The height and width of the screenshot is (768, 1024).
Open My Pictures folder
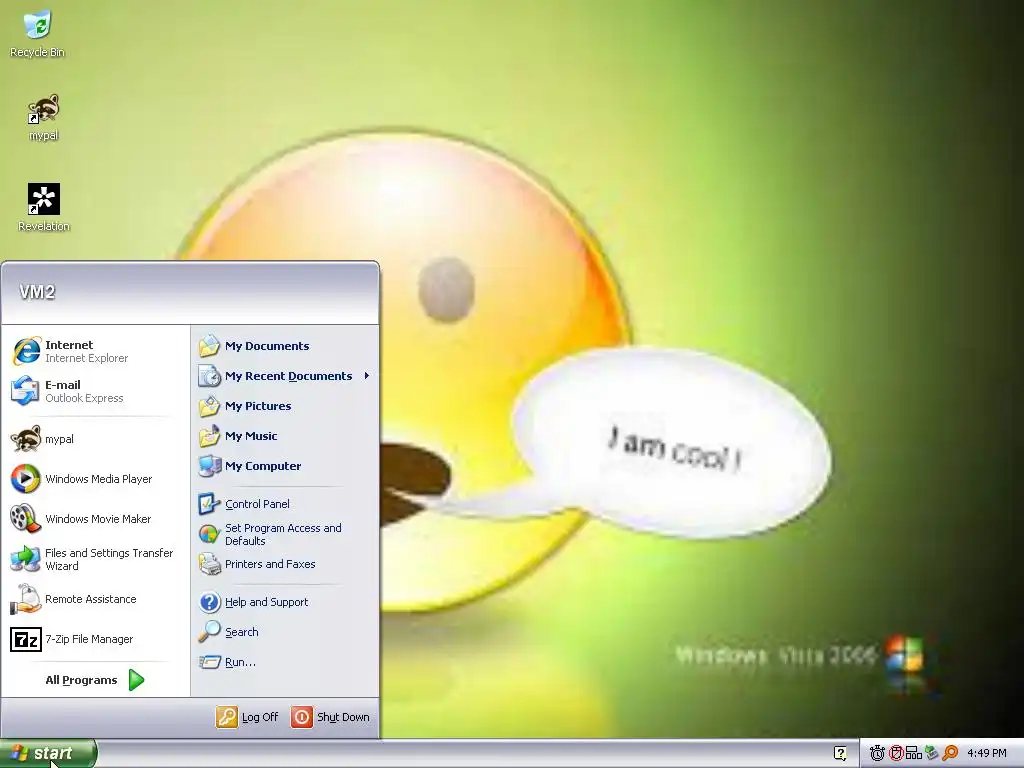[x=285, y=406]
